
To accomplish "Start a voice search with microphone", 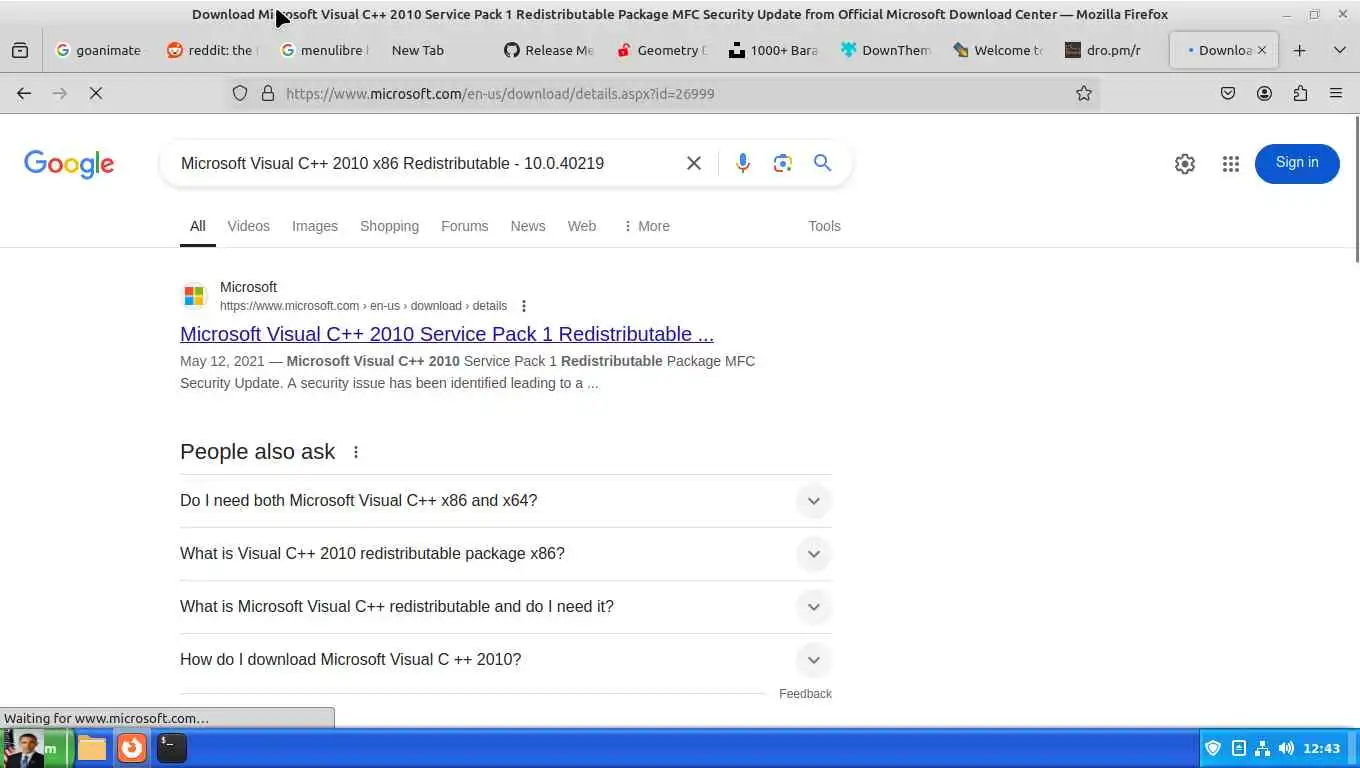I will point(742,163).
